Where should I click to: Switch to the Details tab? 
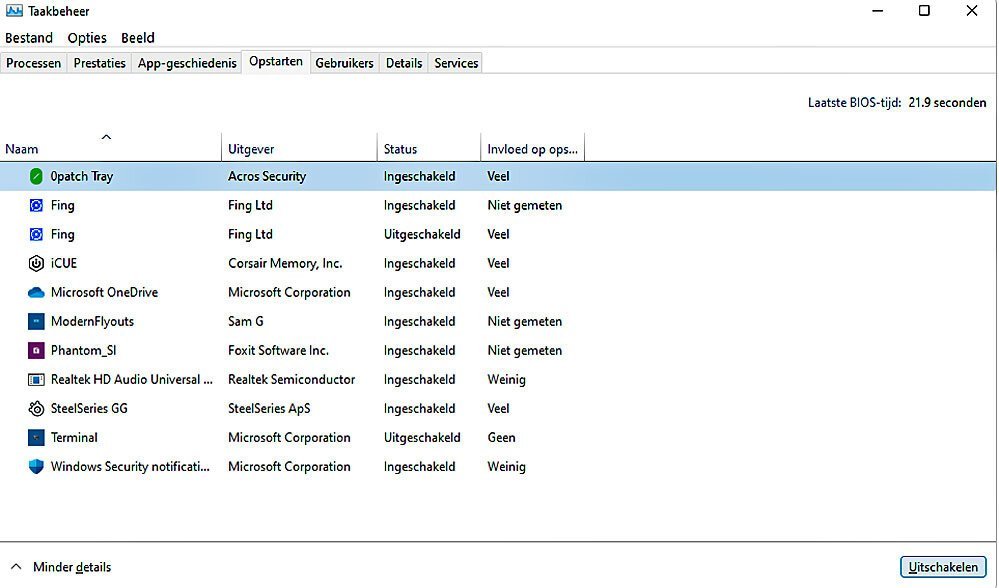point(404,63)
